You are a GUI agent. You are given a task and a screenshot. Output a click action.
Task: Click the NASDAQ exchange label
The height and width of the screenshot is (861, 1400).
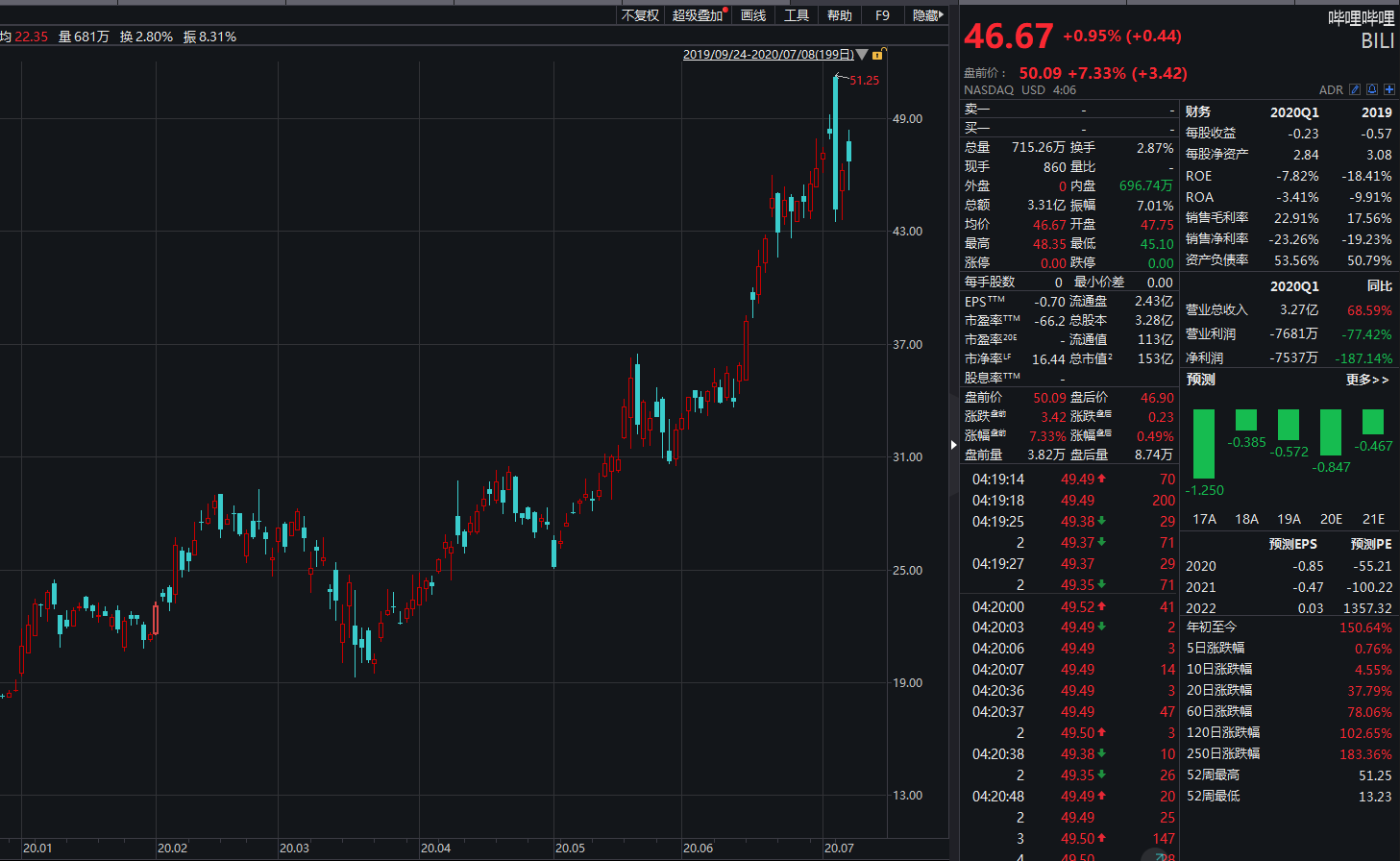coord(989,90)
